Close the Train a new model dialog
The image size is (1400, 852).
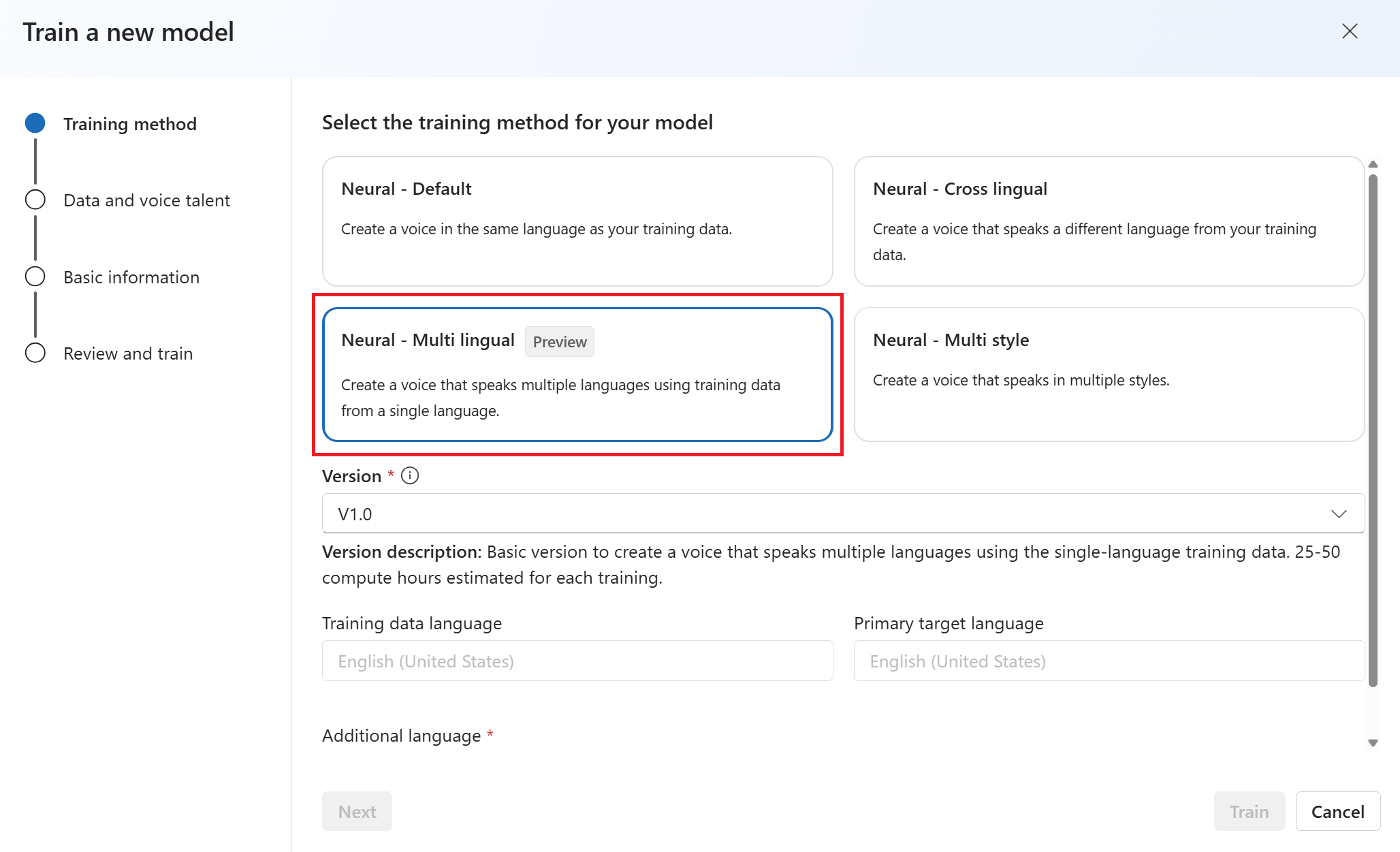click(x=1349, y=31)
